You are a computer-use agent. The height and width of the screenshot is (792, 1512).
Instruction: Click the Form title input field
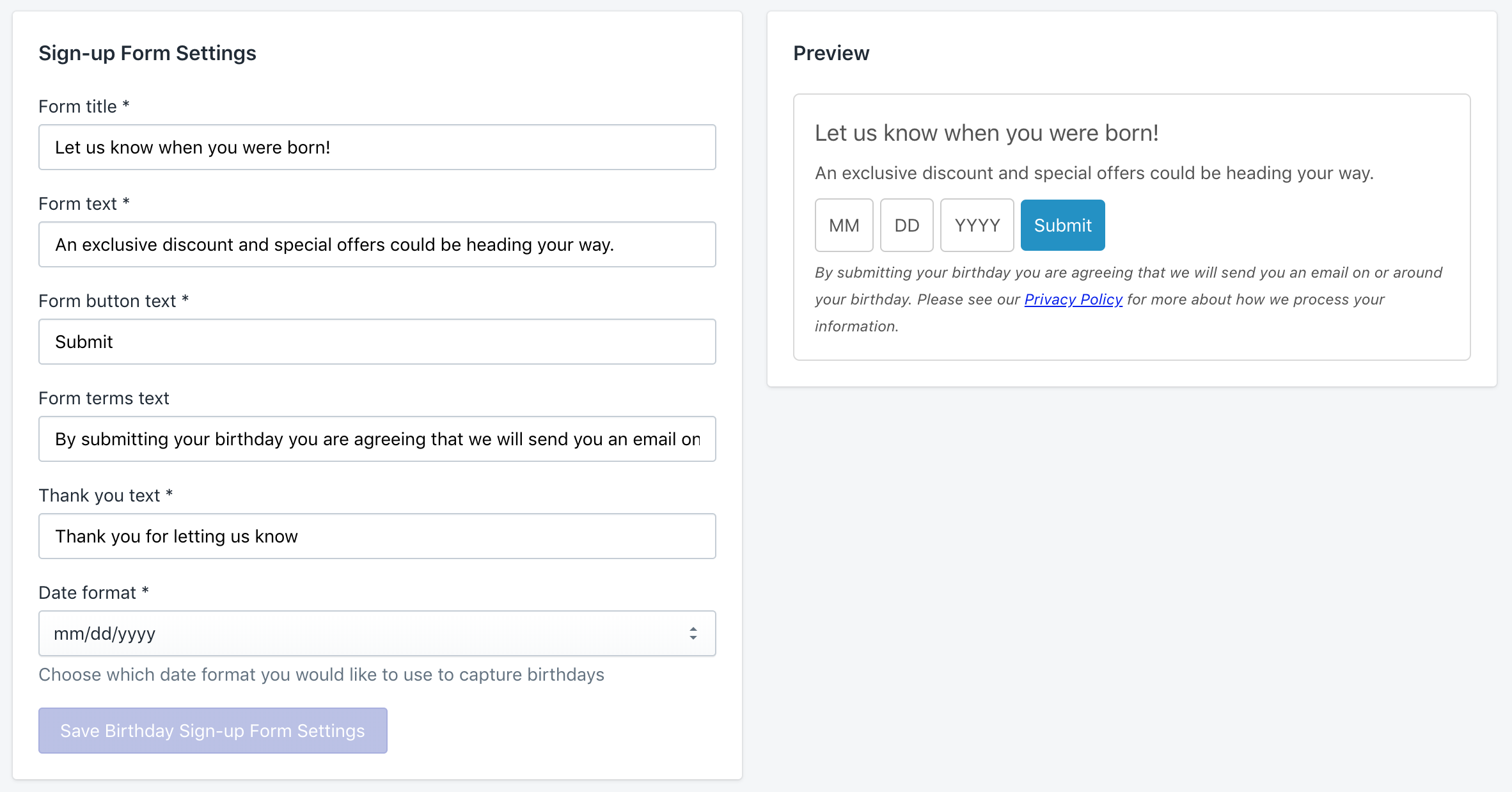coord(377,147)
